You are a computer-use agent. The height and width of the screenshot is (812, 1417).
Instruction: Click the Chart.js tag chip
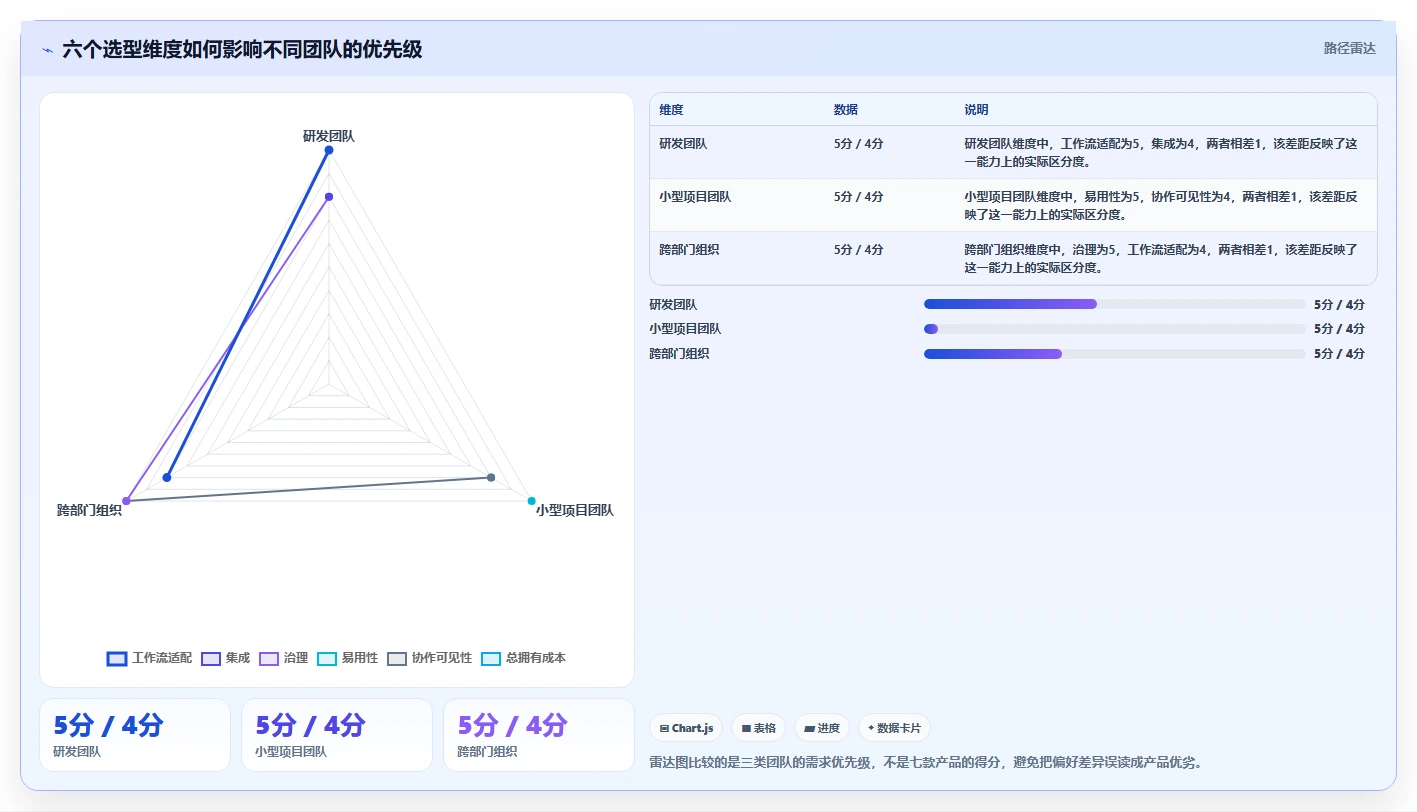pos(686,728)
